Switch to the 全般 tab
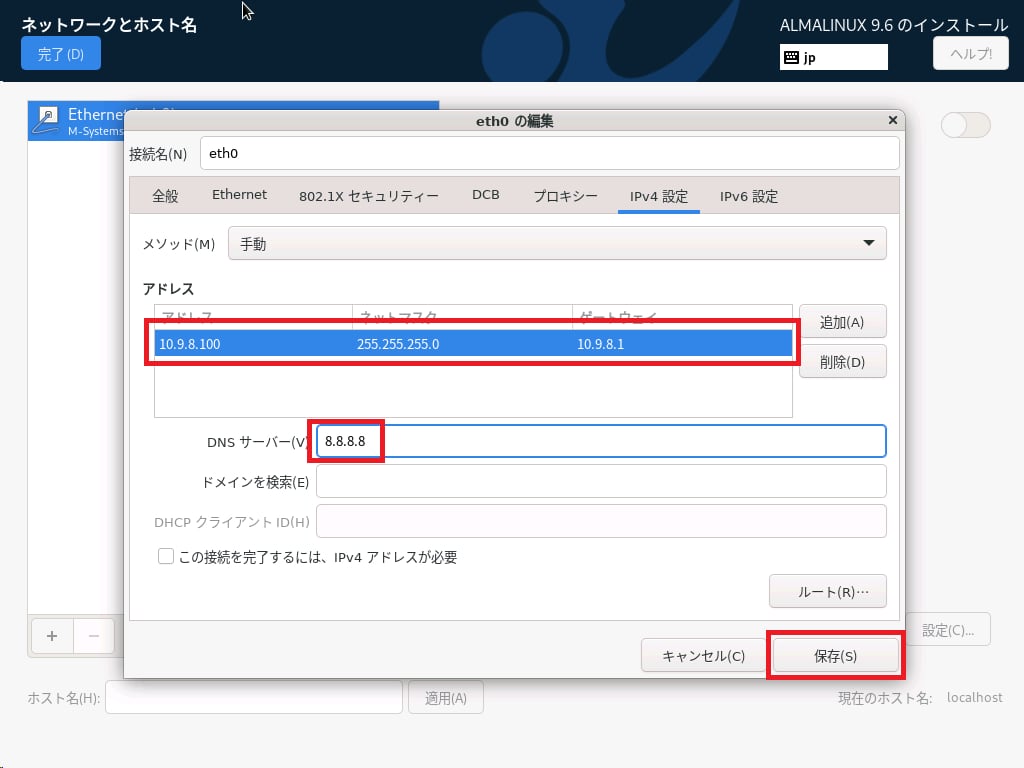 pyautogui.click(x=165, y=196)
